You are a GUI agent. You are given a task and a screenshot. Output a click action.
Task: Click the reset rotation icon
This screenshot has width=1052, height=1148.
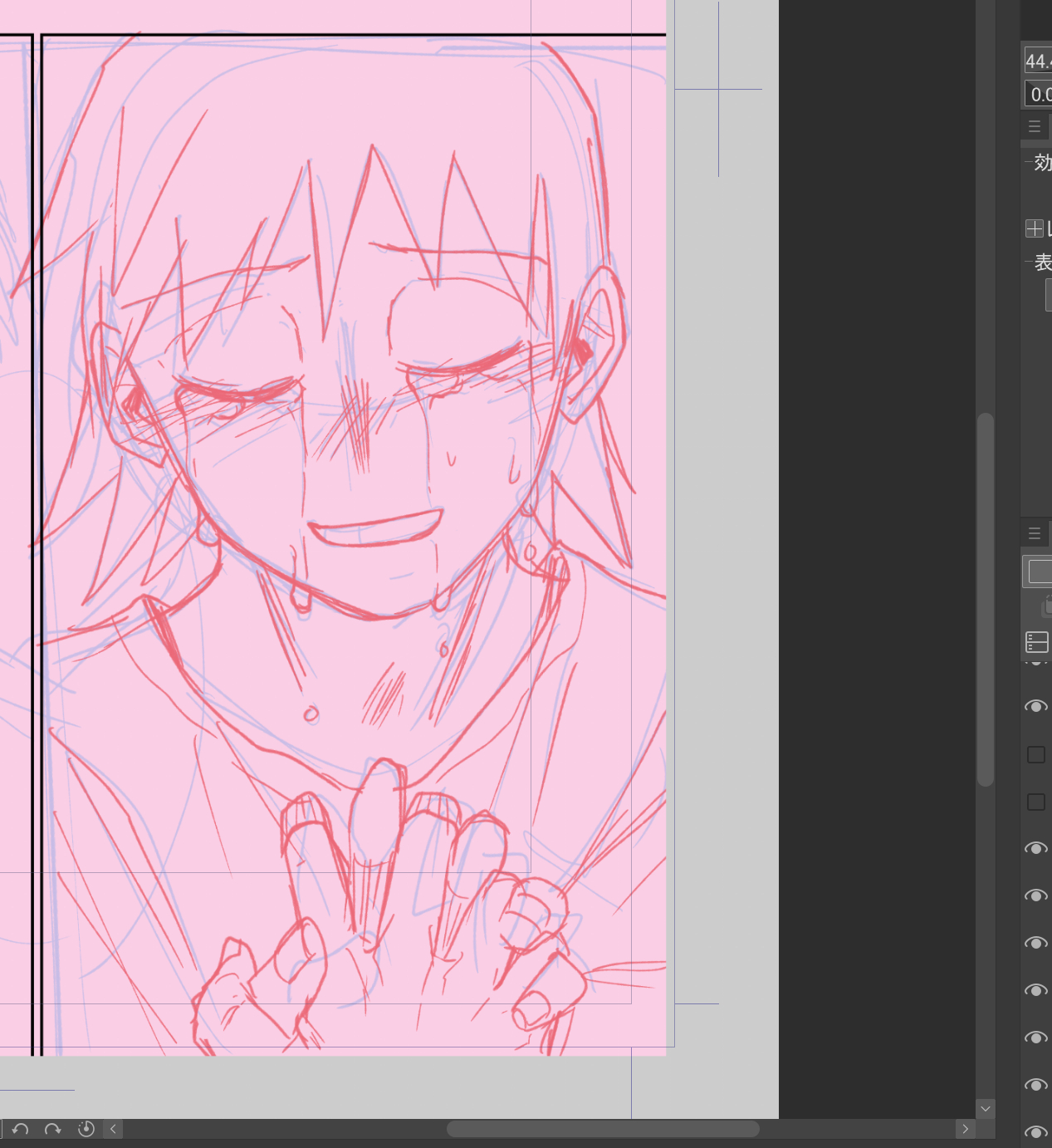pyautogui.click(x=86, y=1129)
